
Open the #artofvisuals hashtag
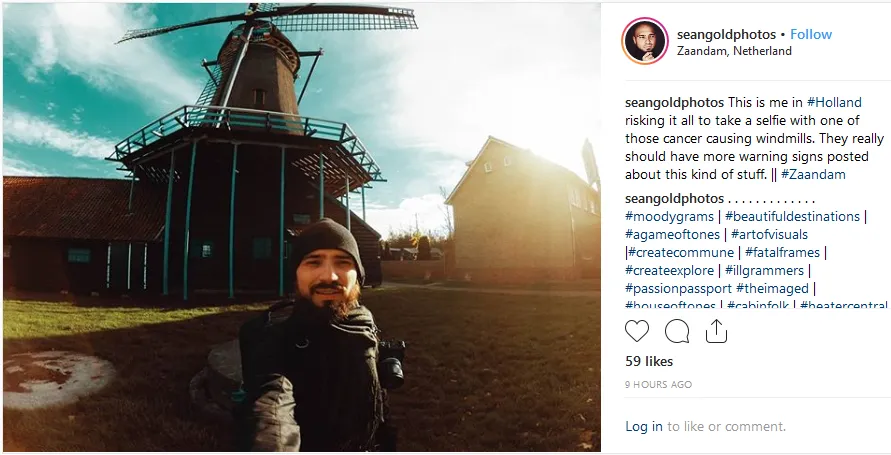(x=769, y=235)
